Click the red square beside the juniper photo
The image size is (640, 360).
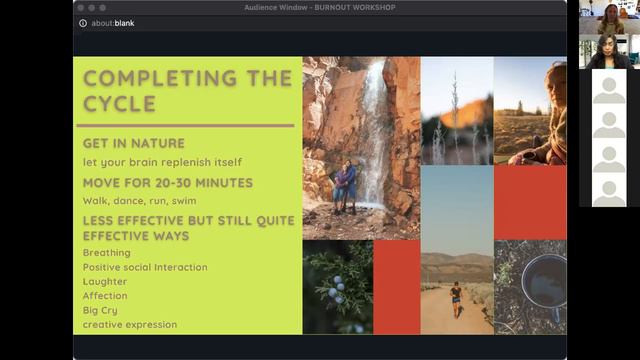[x=397, y=287]
